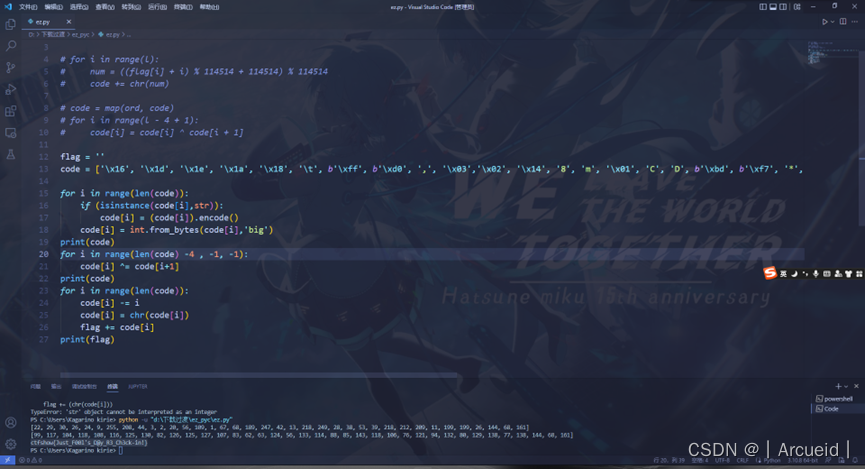Open the Testing flask view
This screenshot has width=865, height=469.
click(10, 154)
